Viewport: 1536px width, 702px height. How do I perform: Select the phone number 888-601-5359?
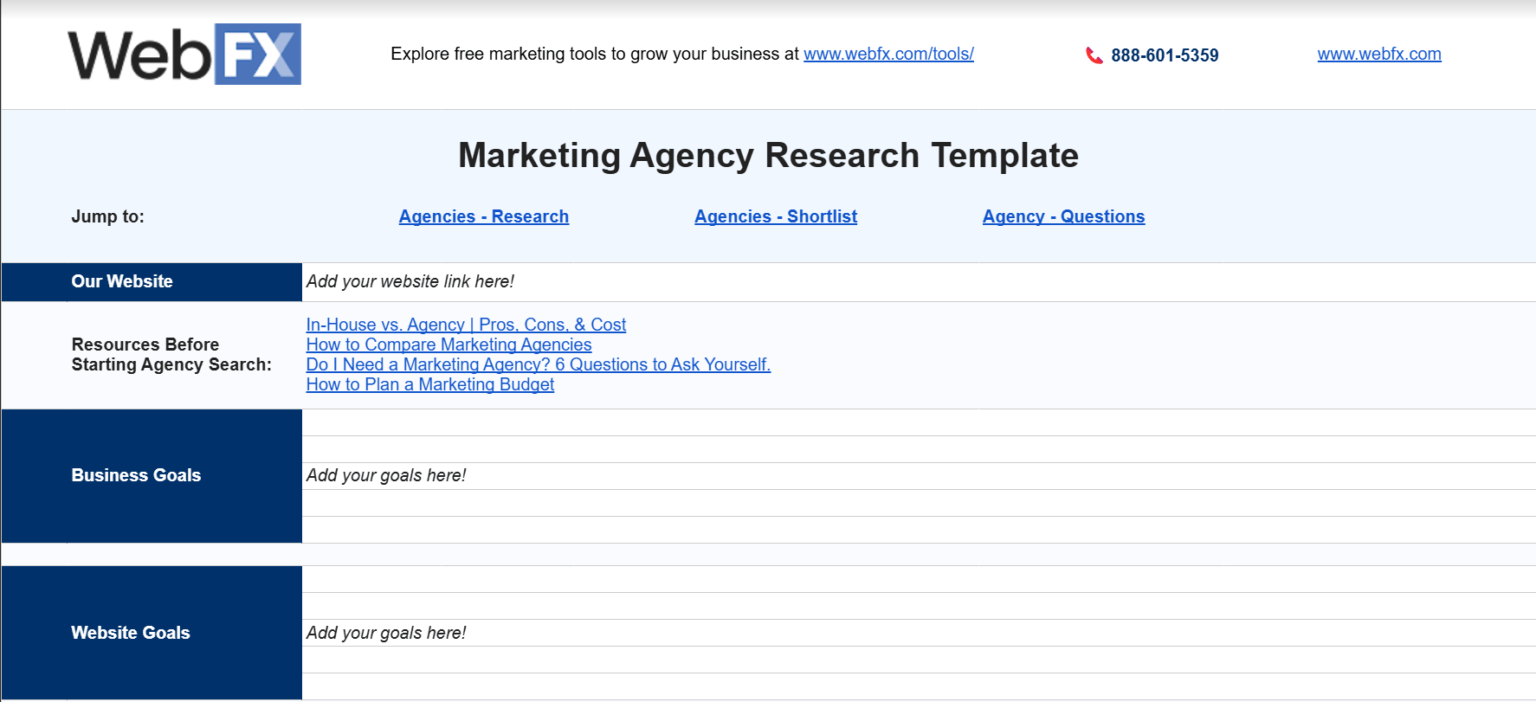(x=1165, y=56)
